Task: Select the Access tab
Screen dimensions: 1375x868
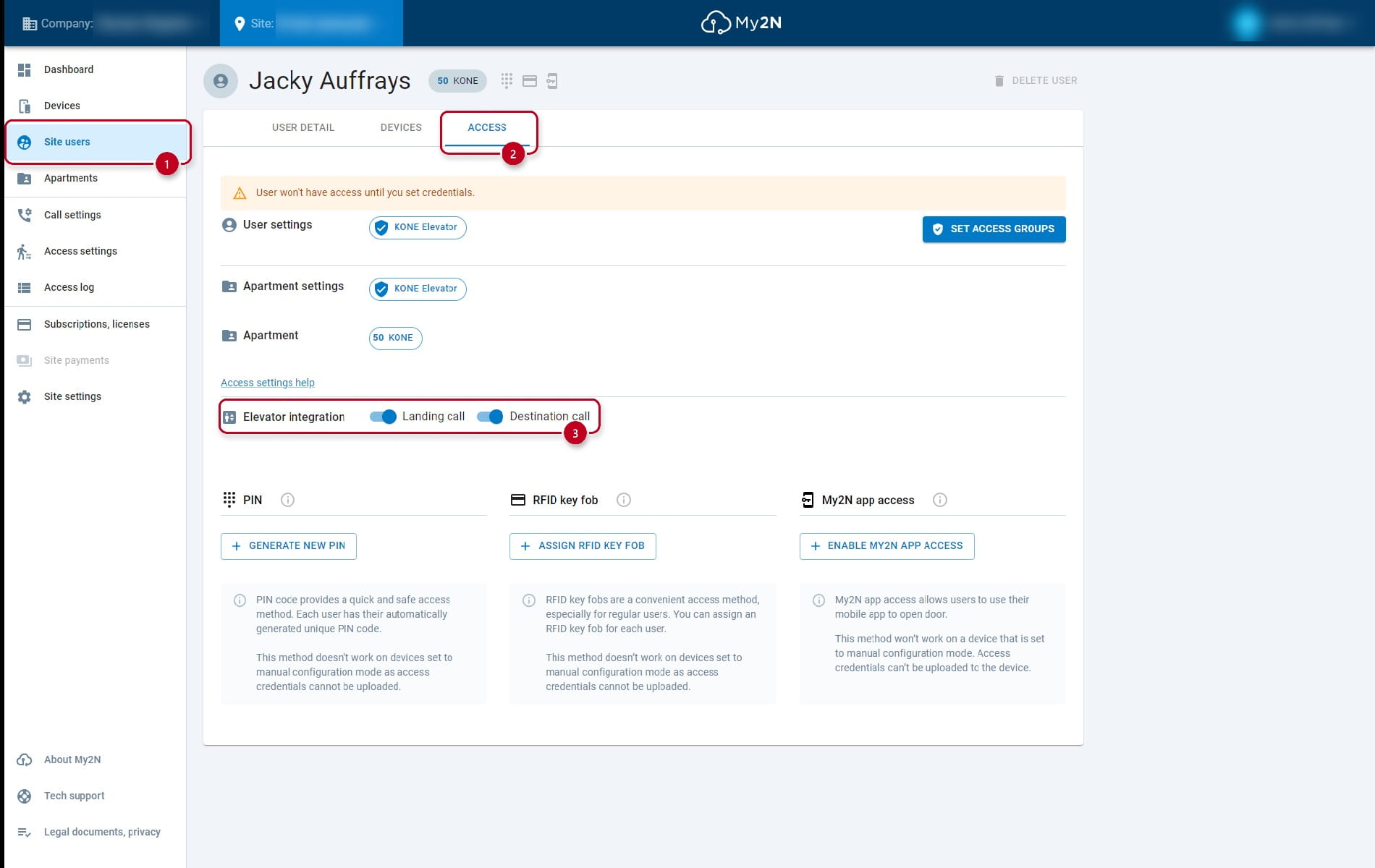Action: [x=487, y=127]
